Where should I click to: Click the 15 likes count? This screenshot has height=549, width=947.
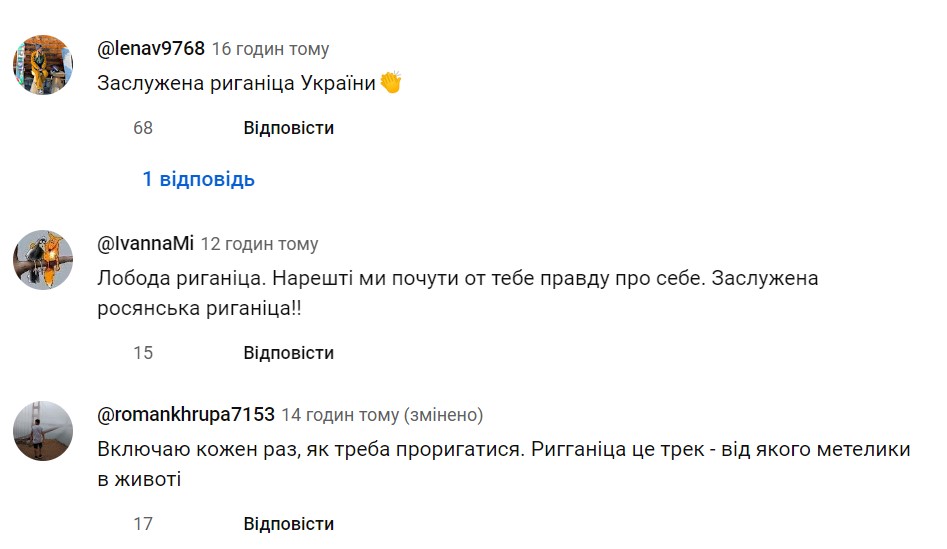coord(143,353)
